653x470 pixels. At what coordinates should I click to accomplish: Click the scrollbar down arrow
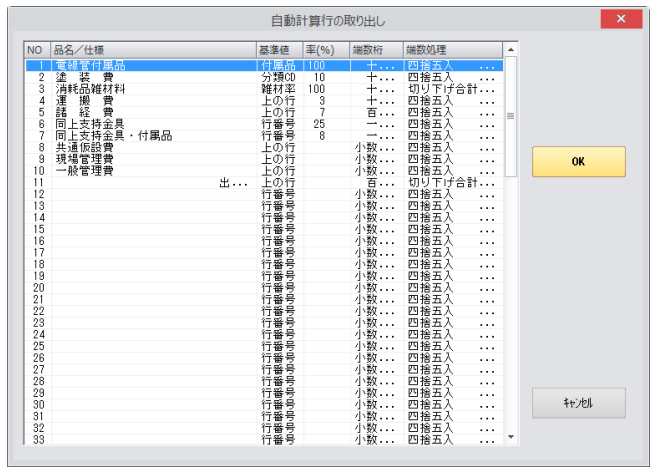point(512,437)
